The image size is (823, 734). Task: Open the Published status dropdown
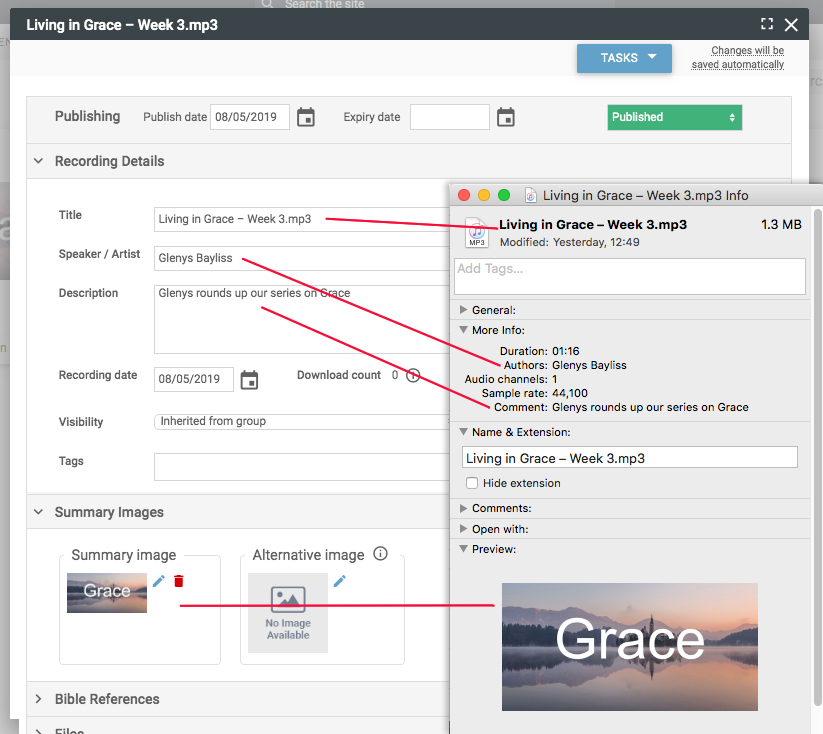[x=674, y=117]
